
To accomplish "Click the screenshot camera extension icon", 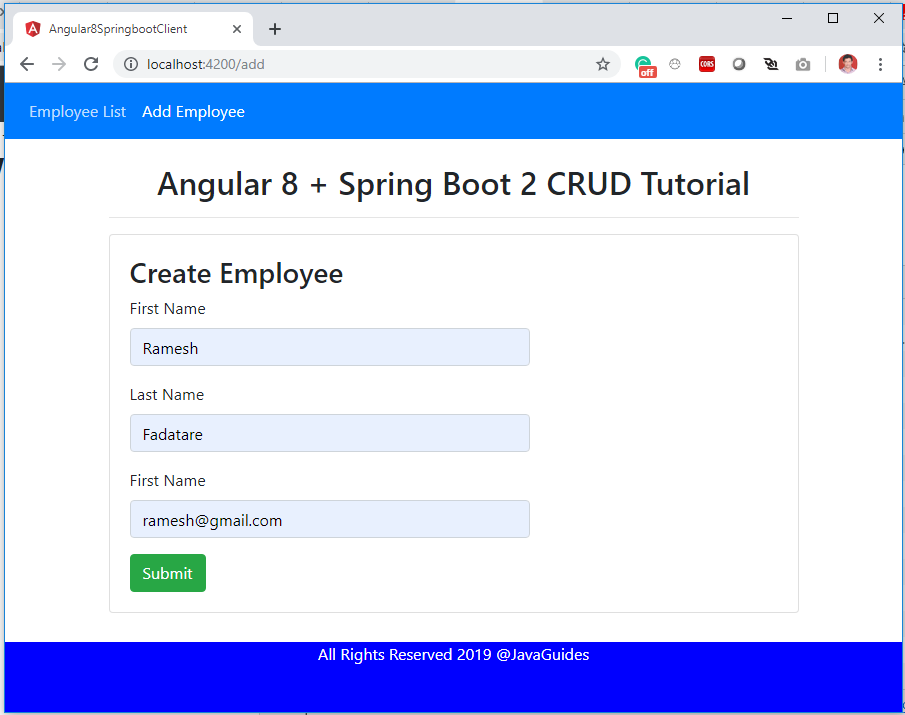I will (x=803, y=64).
